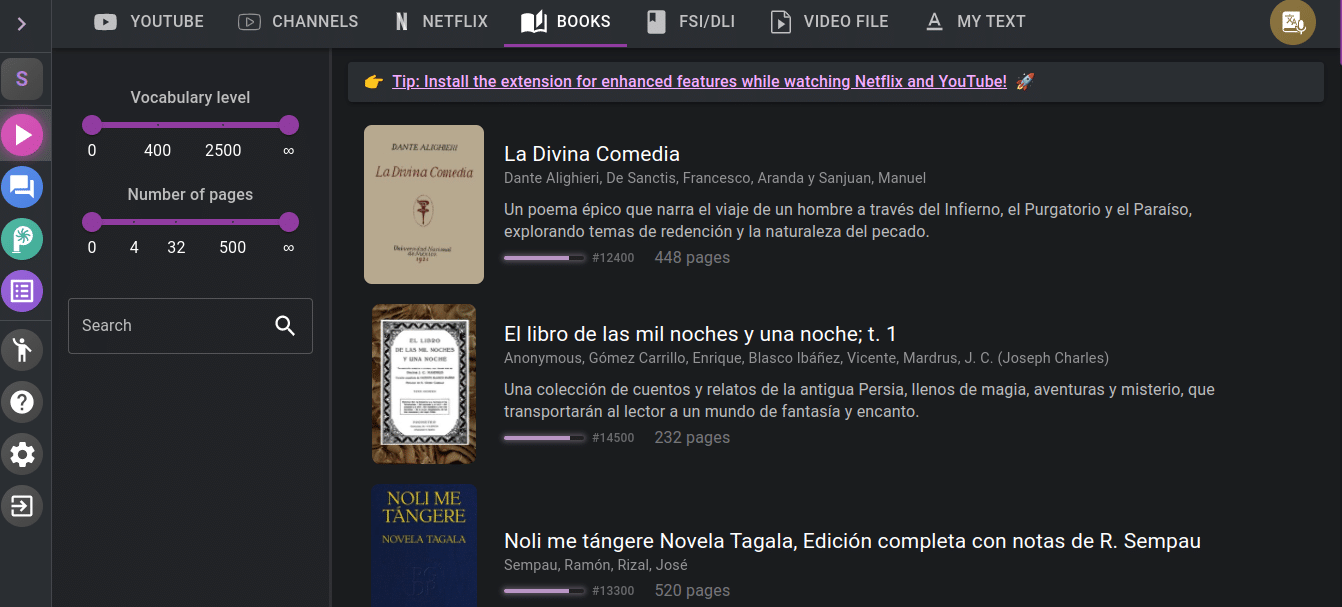Open the help question mark icon
This screenshot has width=1342, height=607.
tap(22, 402)
